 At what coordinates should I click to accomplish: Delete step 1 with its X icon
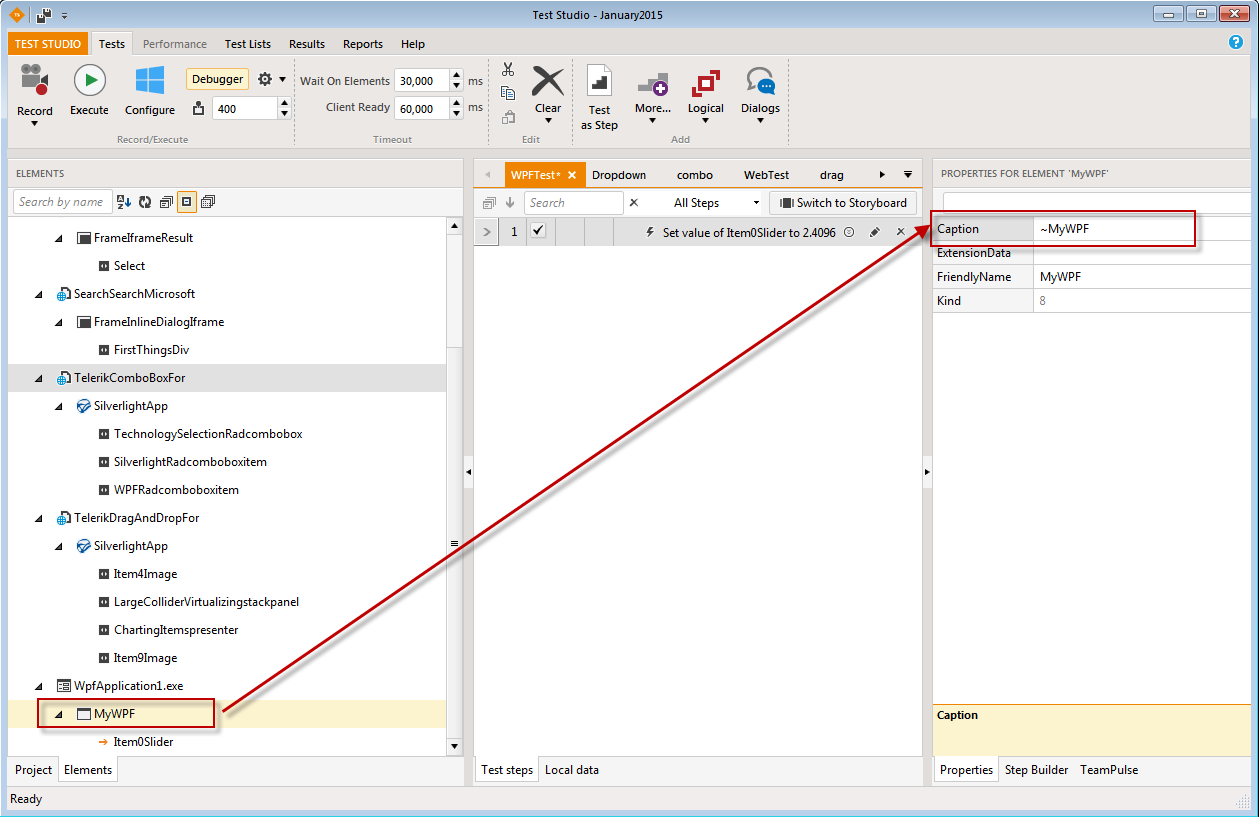pyautogui.click(x=900, y=232)
